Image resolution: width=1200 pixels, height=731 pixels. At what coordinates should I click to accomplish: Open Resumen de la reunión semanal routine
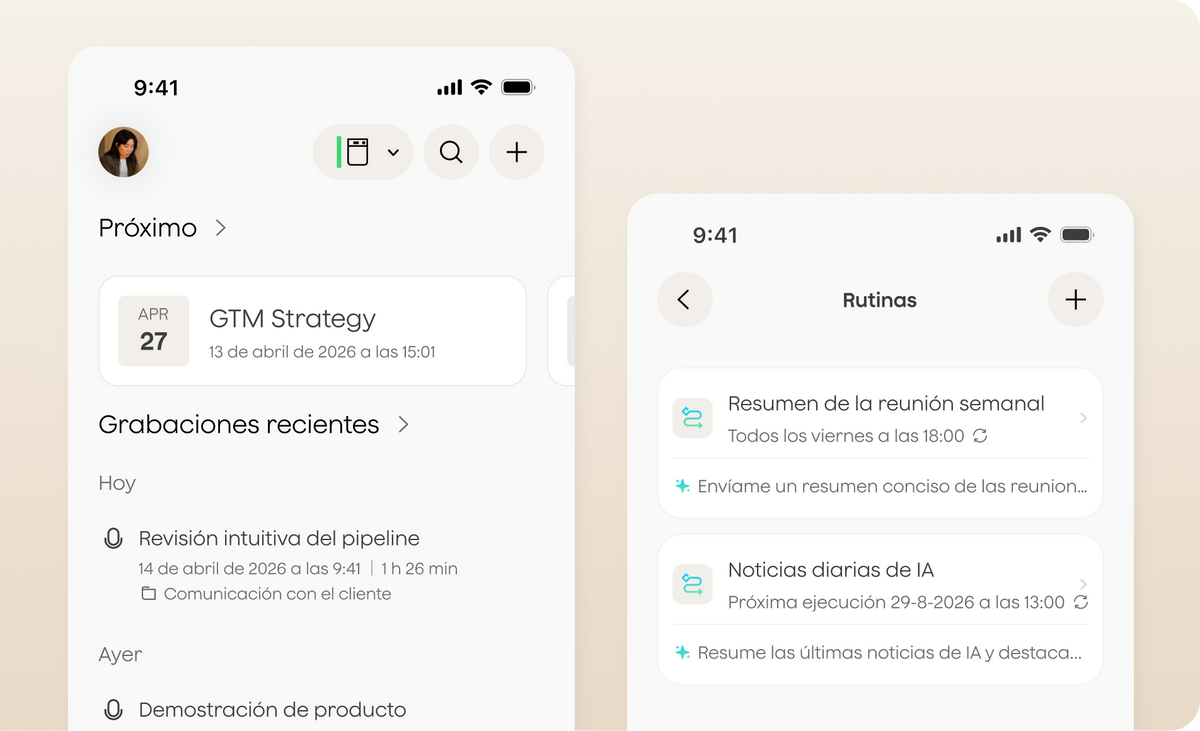coord(880,443)
